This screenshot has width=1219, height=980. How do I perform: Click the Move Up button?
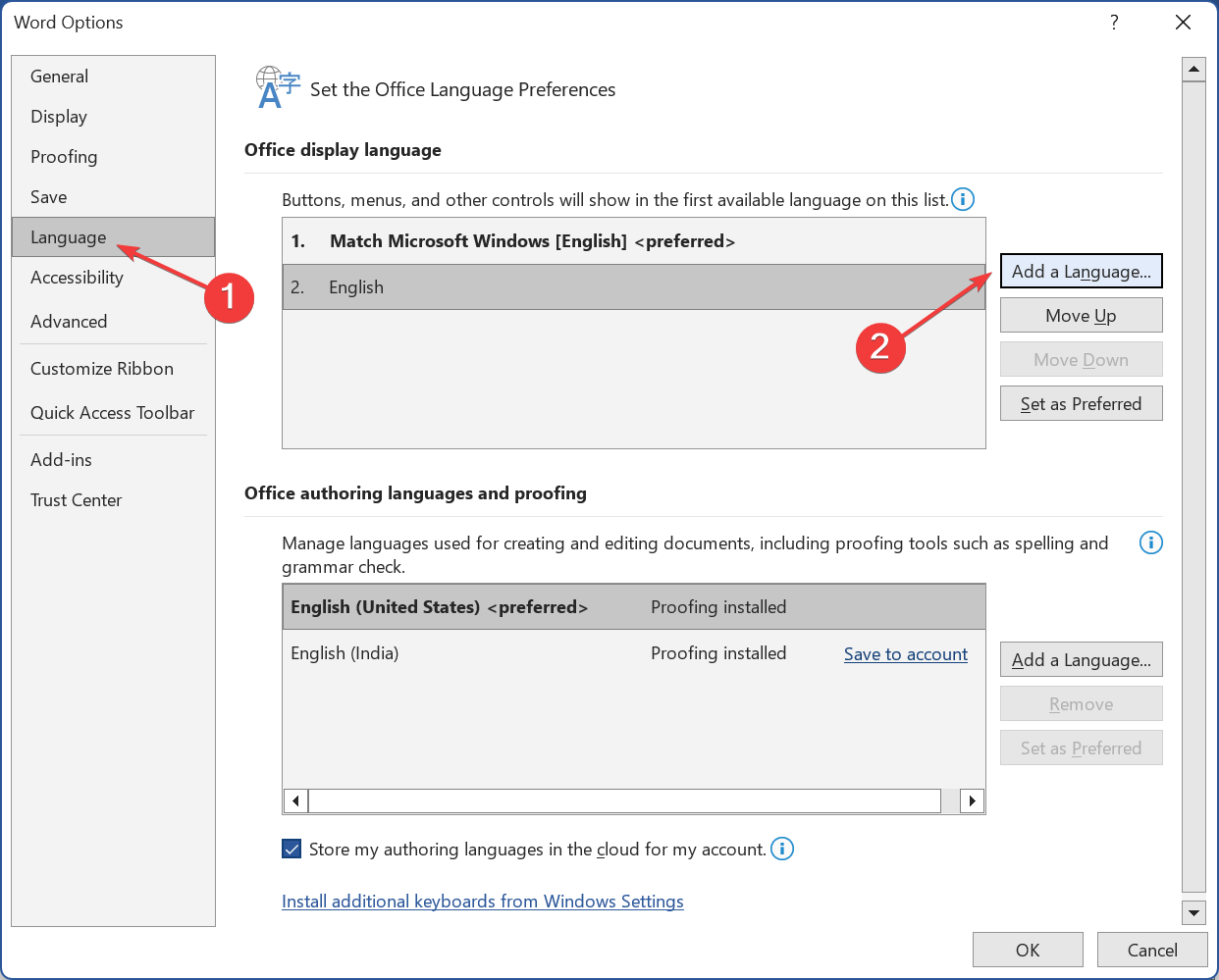(1081, 315)
